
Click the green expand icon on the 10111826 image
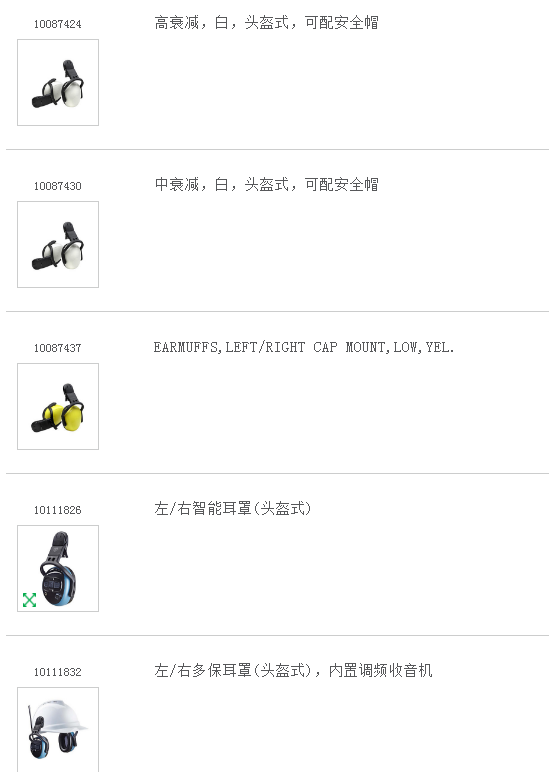click(30, 600)
